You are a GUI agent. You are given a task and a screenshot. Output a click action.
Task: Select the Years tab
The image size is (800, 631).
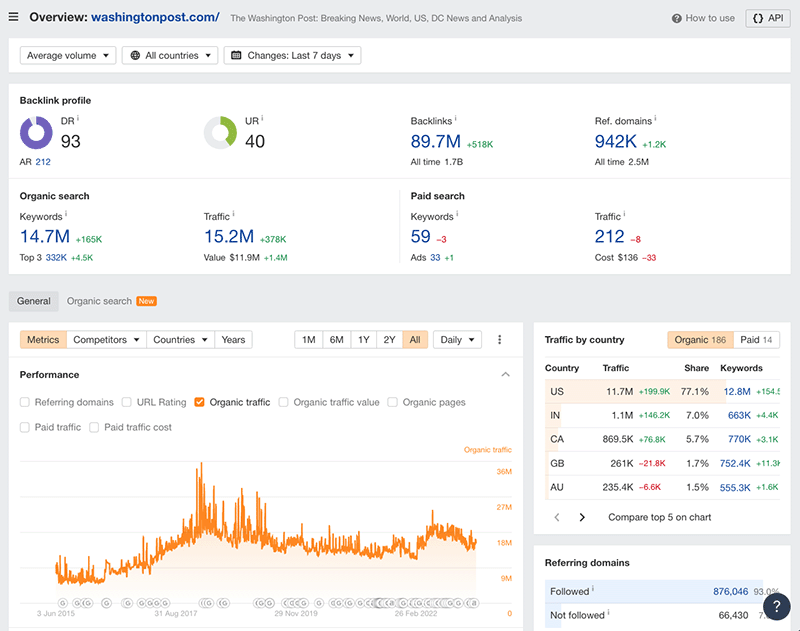point(233,340)
